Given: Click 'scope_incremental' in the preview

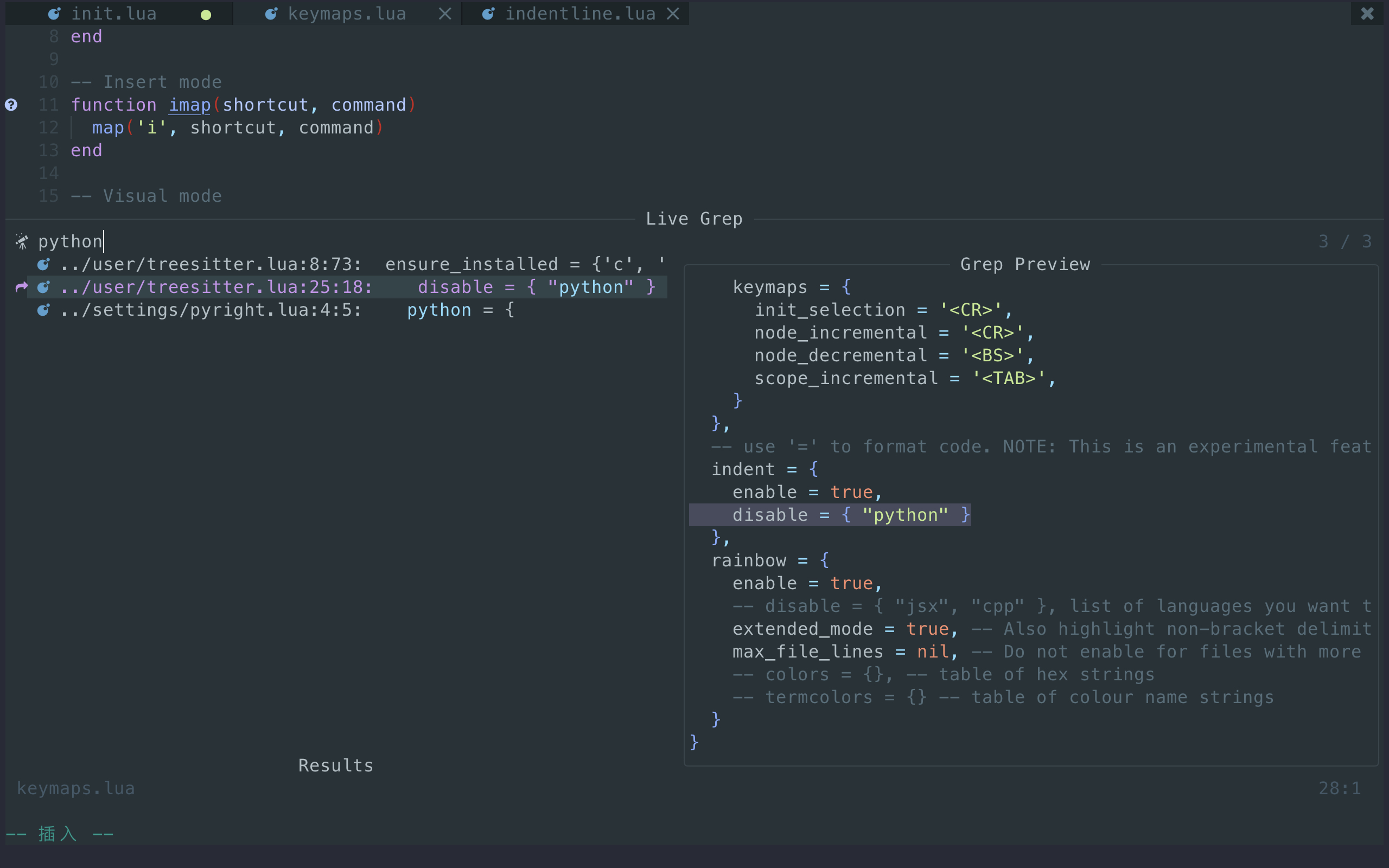Looking at the screenshot, I should 846,378.
